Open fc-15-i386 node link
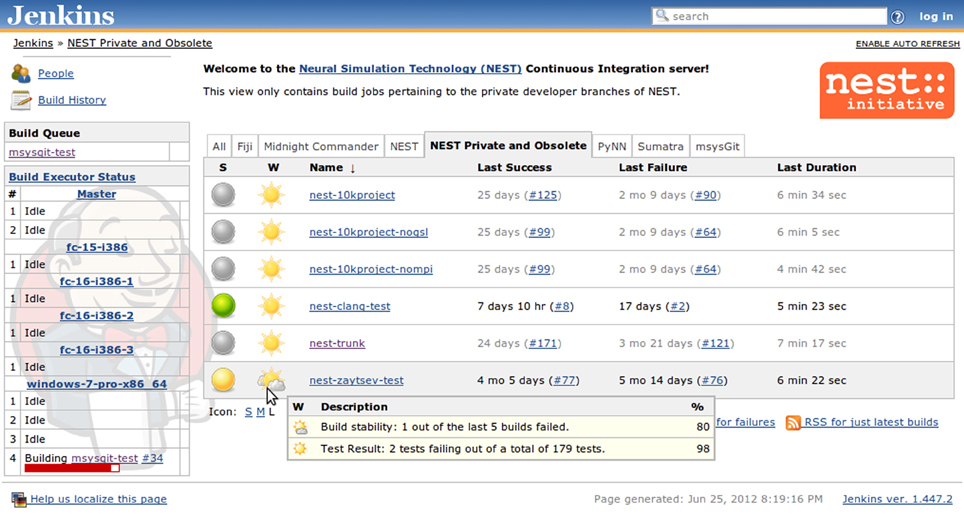 (97, 247)
